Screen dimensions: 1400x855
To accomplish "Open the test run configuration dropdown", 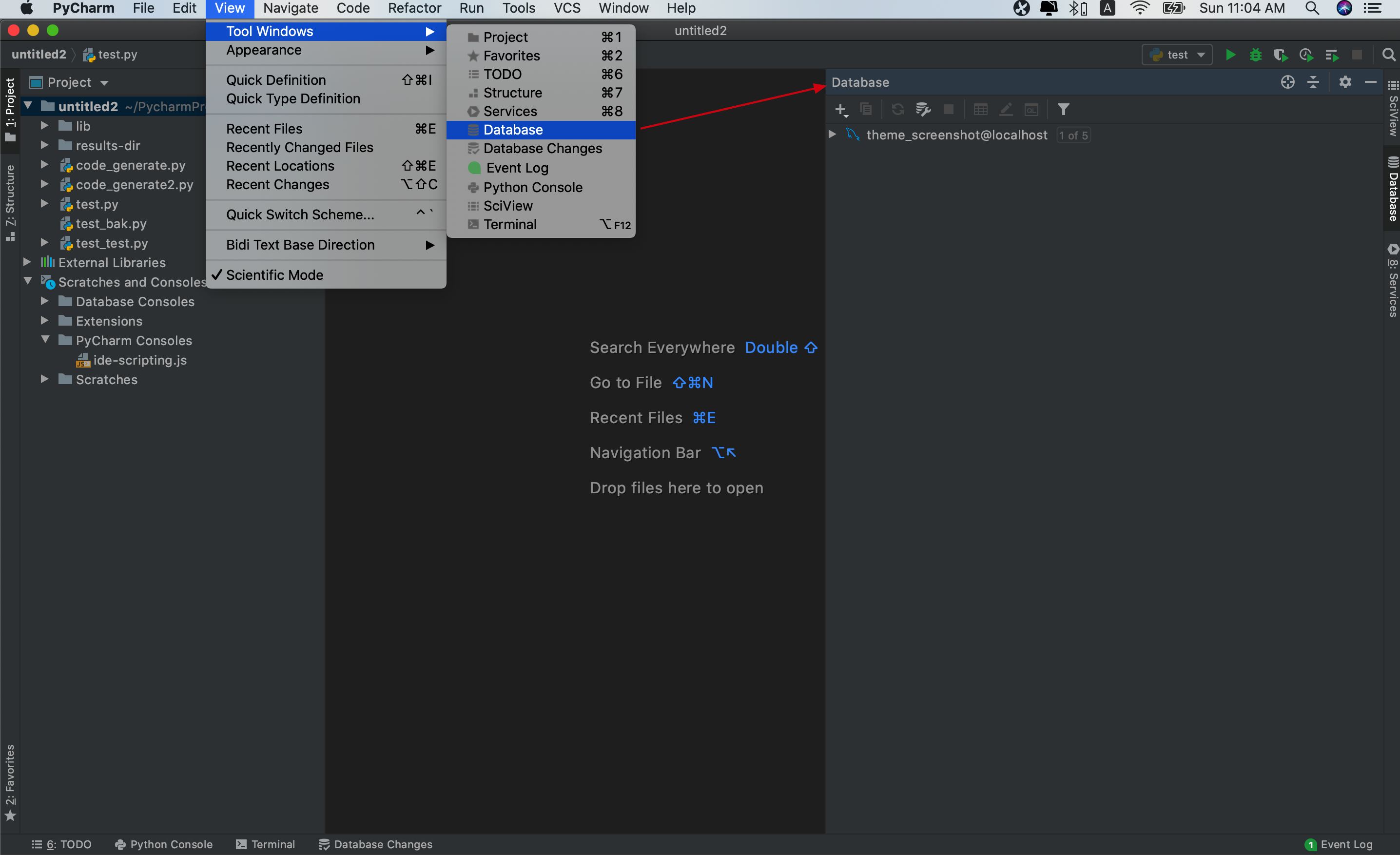I will [1177, 55].
